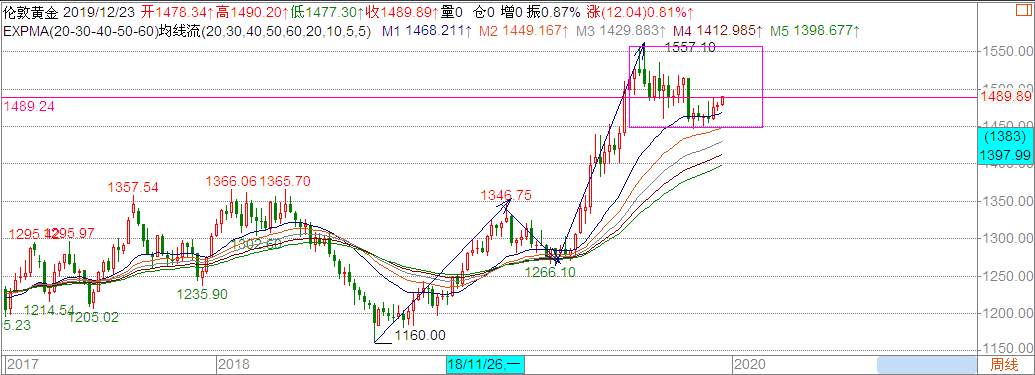Click the 收1489.89 closing price in header

(402, 13)
